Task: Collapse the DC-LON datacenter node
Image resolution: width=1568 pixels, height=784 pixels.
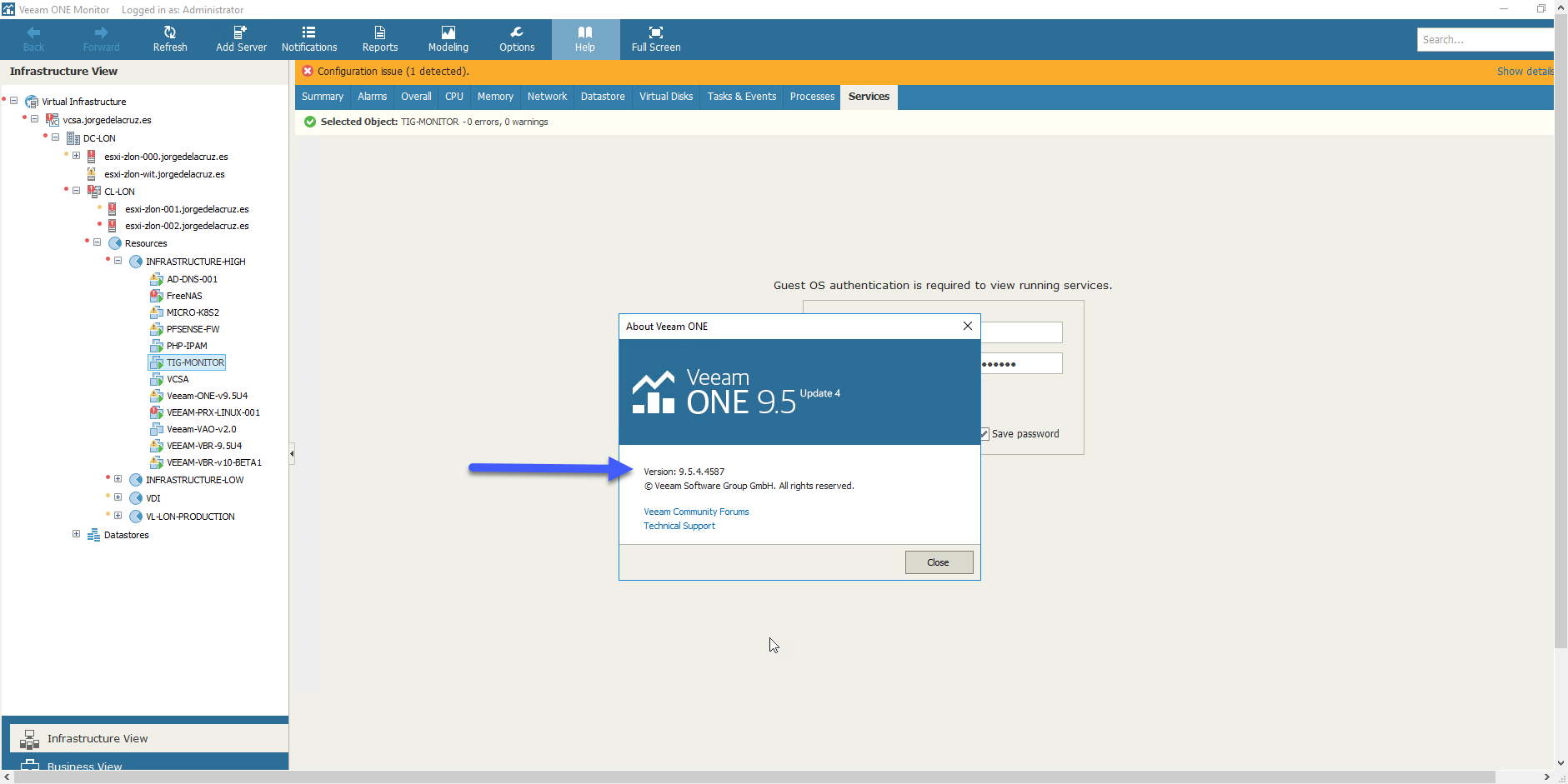Action: pyautogui.click(x=55, y=137)
